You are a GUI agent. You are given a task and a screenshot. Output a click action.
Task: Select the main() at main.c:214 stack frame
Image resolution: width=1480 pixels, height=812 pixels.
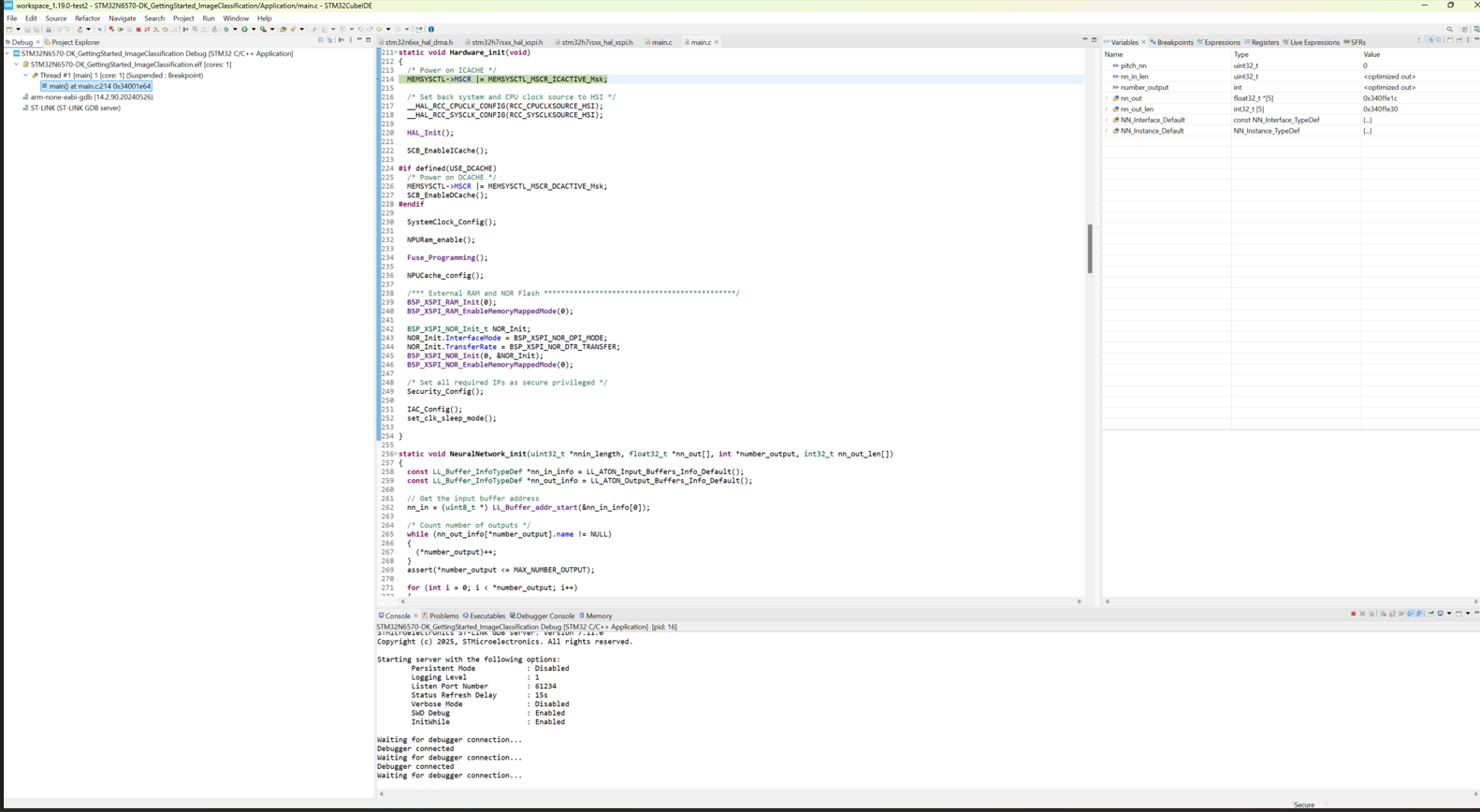pos(98,86)
